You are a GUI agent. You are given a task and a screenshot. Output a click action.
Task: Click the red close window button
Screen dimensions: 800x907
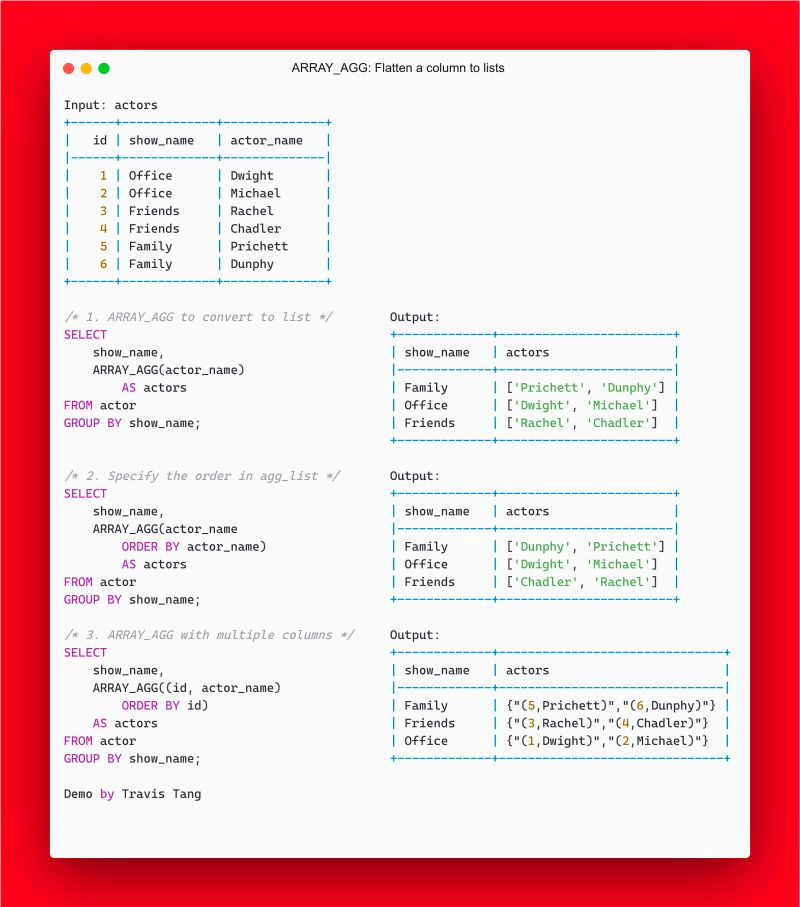click(x=68, y=68)
